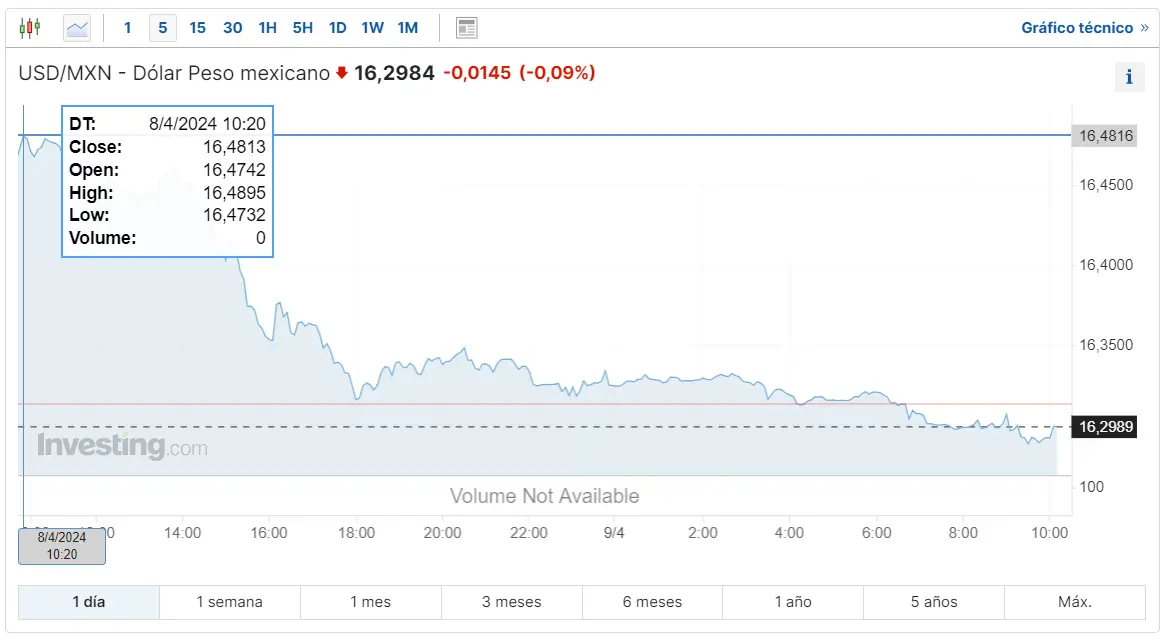Click the 16,4000 price axis label
The width and height of the screenshot is (1172, 644).
(x=1106, y=265)
